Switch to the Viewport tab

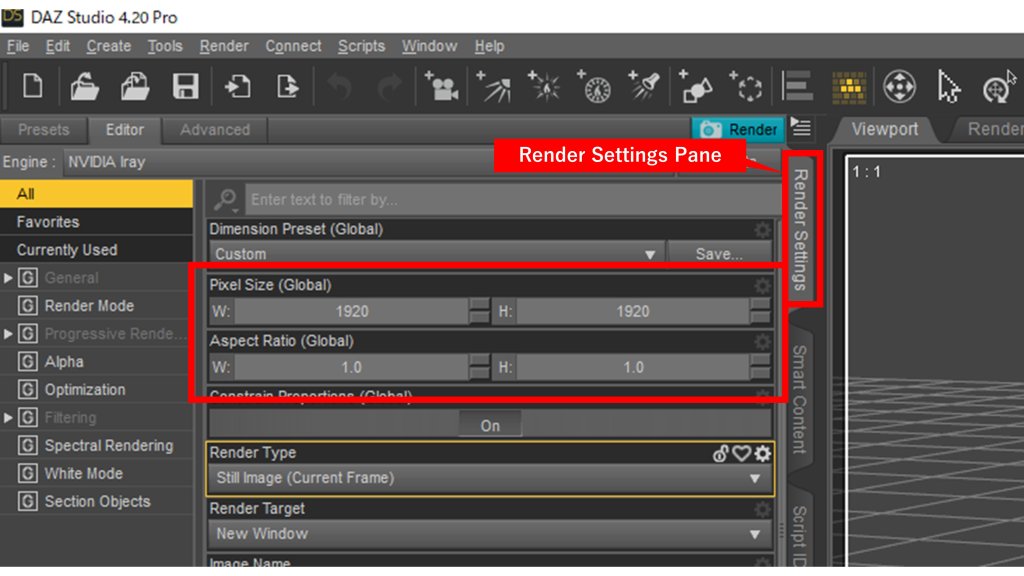(x=885, y=129)
